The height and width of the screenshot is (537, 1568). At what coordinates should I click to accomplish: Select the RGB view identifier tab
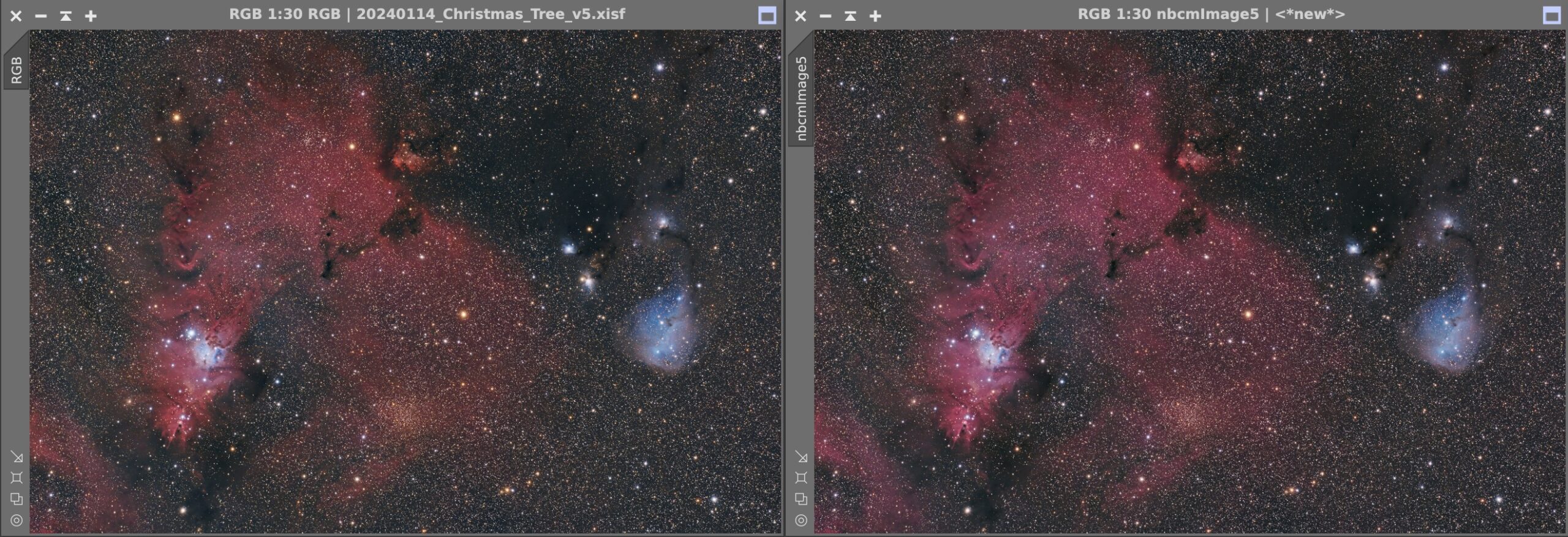16,70
